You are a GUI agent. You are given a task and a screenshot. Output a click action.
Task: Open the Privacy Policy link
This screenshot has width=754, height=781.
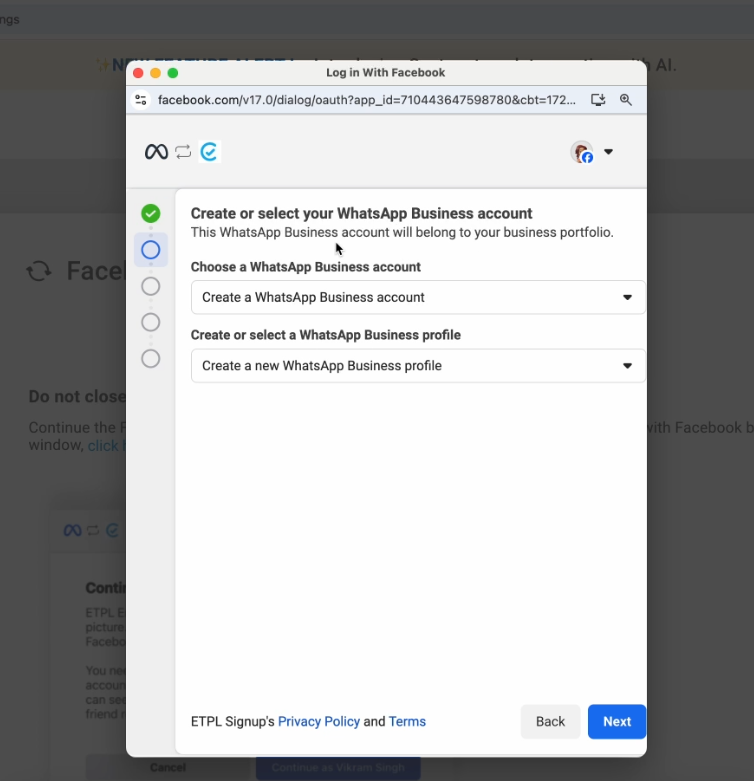tap(319, 721)
